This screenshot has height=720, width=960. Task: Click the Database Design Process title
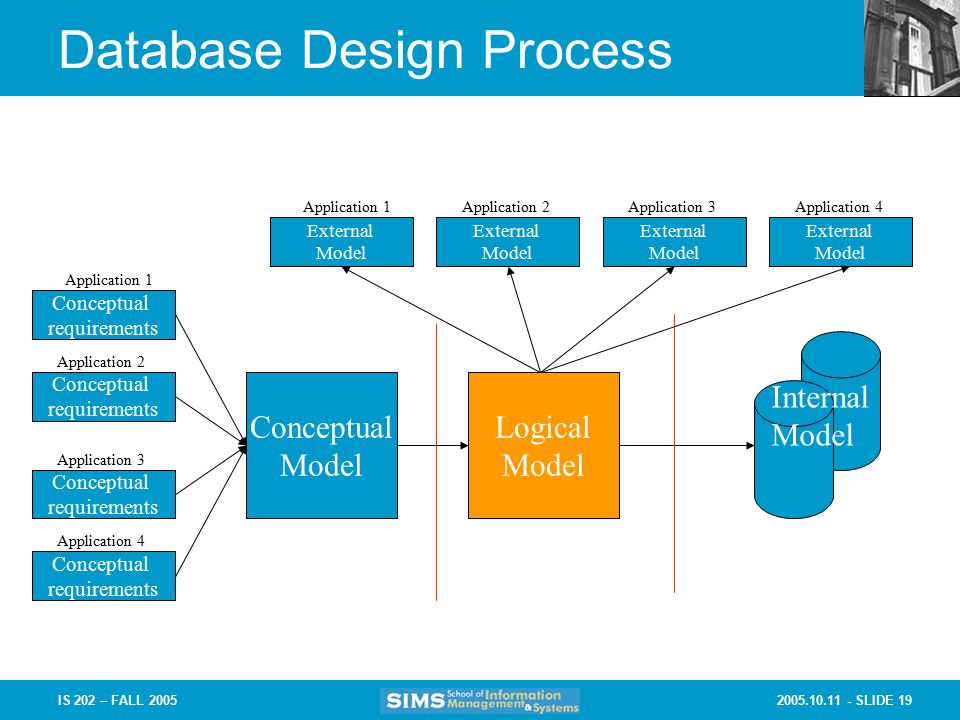point(366,50)
